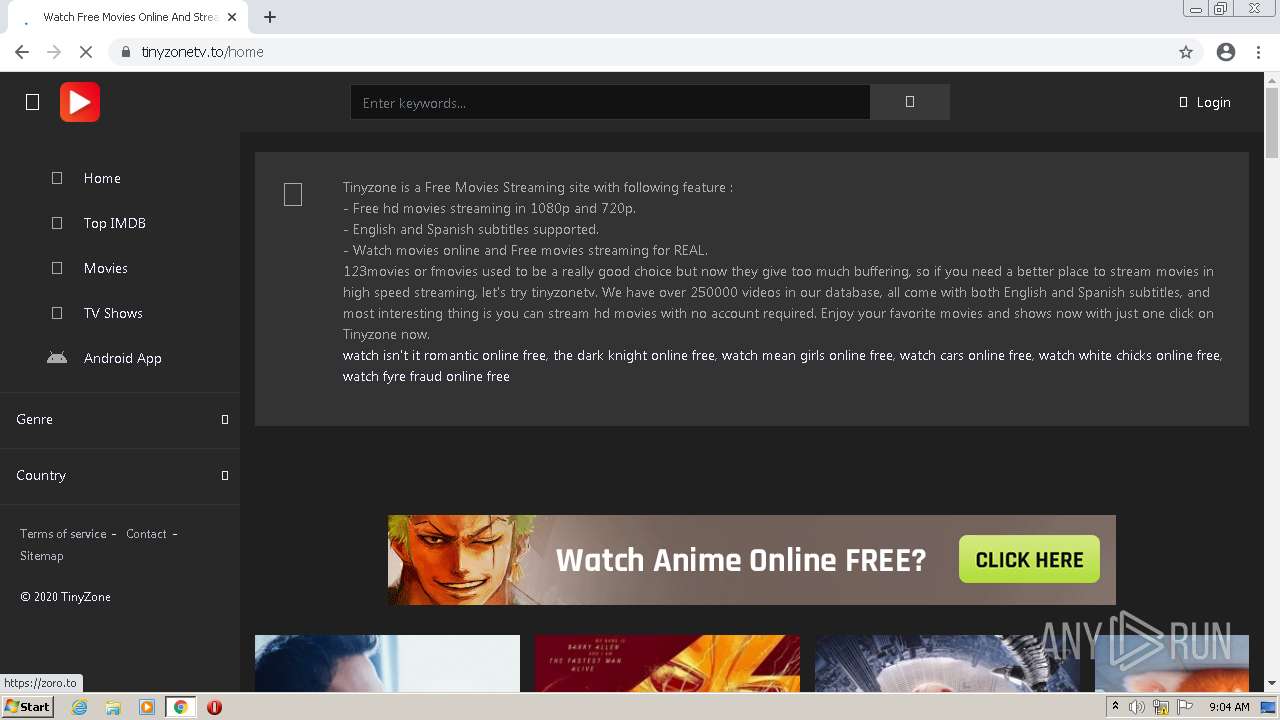Screen dimensions: 1280x720
Task: Click the Action Center flag tray icon
Action: coord(1185,707)
